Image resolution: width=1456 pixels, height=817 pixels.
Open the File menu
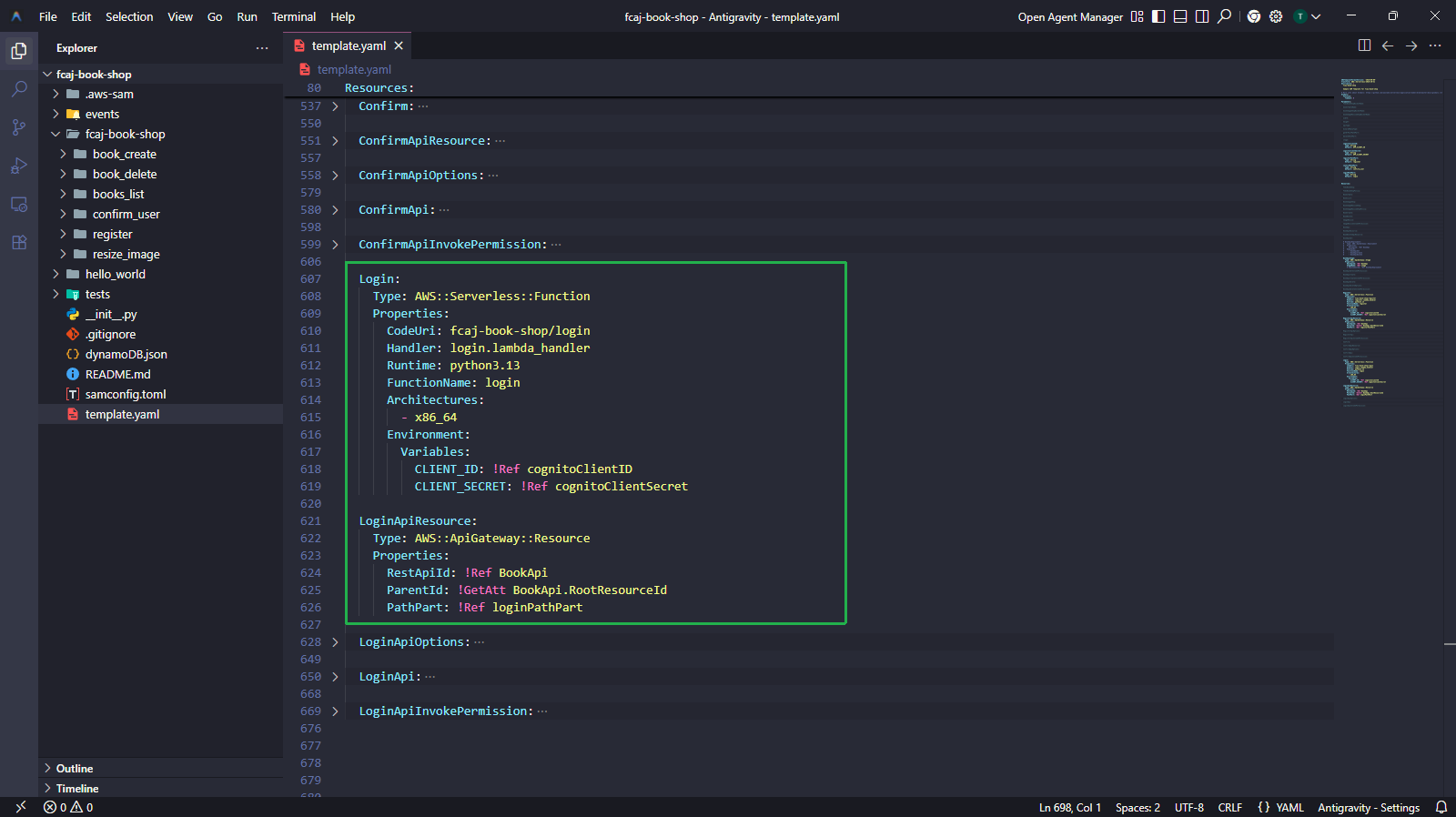[x=48, y=16]
